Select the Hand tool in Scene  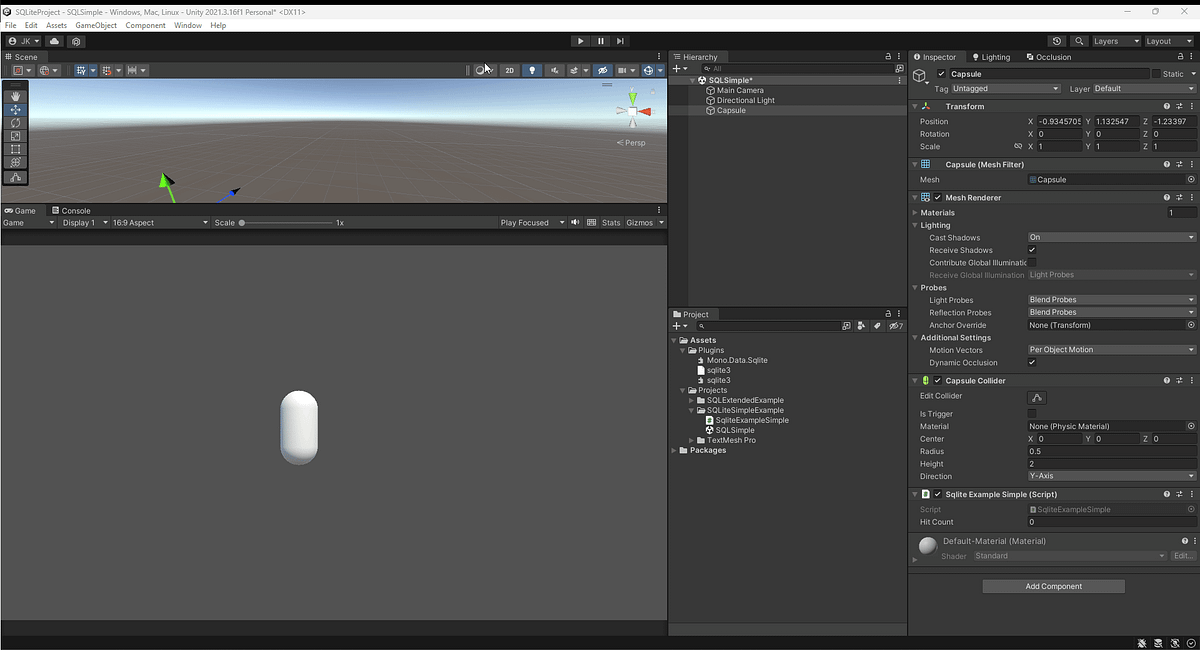pos(16,96)
